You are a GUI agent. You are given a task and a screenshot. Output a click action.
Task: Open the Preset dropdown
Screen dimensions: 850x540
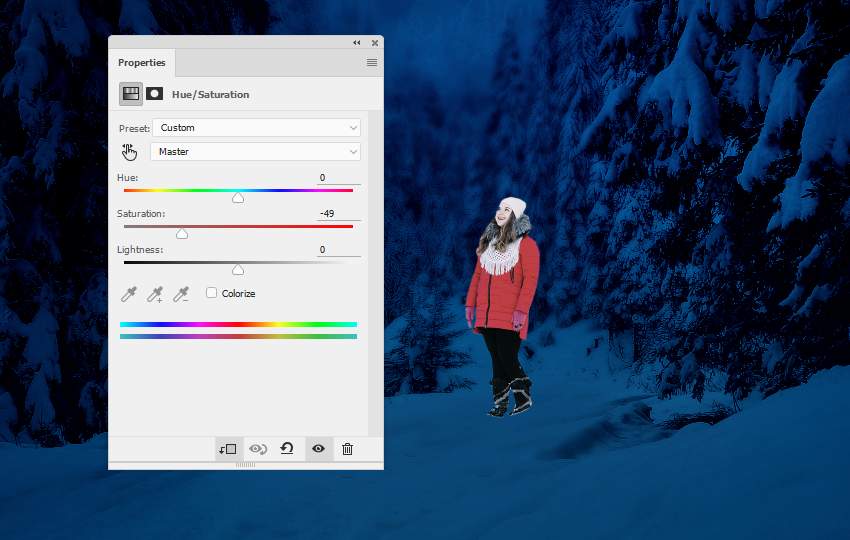[256, 128]
